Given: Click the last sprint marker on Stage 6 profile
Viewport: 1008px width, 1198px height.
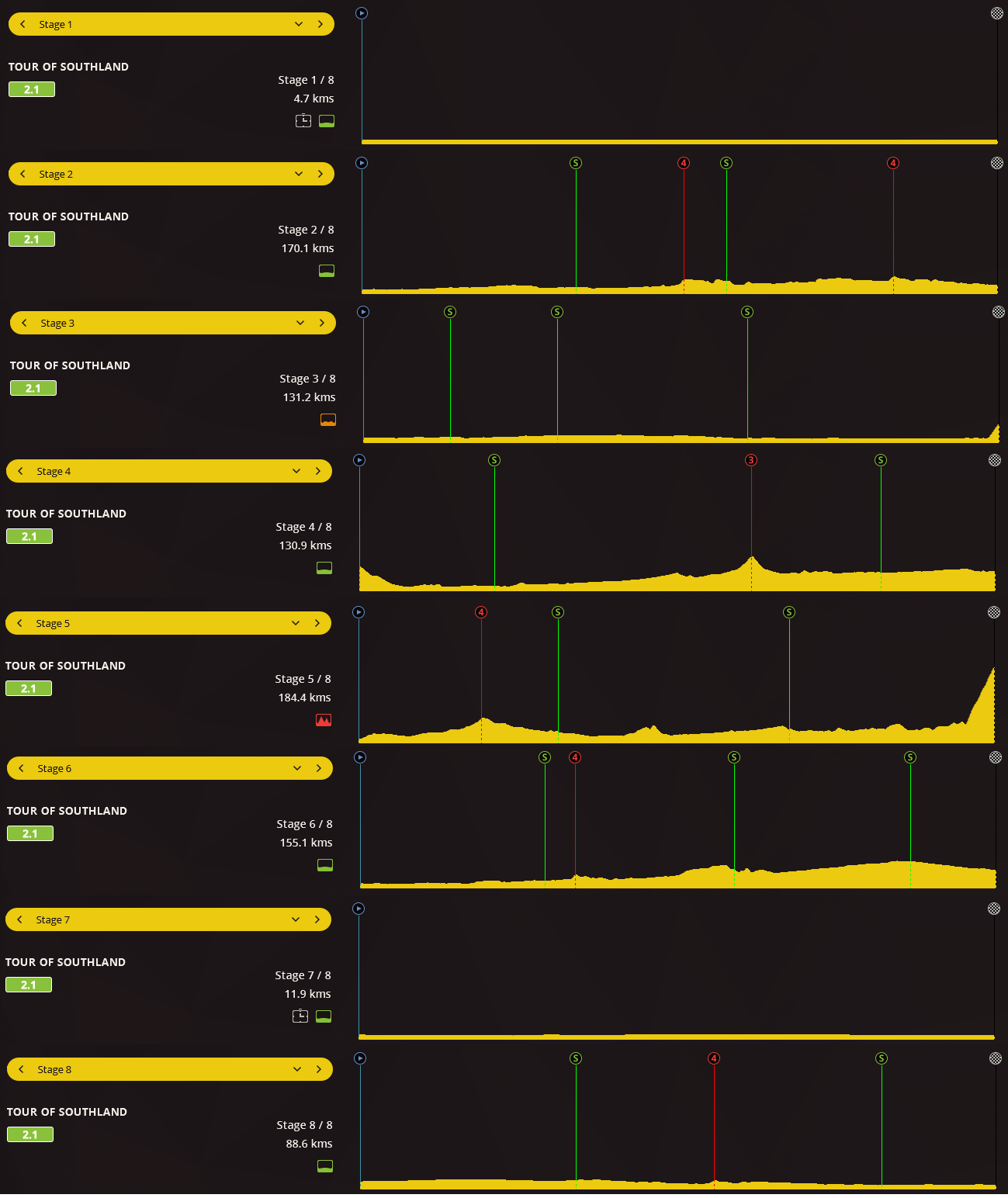Looking at the screenshot, I should (x=910, y=757).
